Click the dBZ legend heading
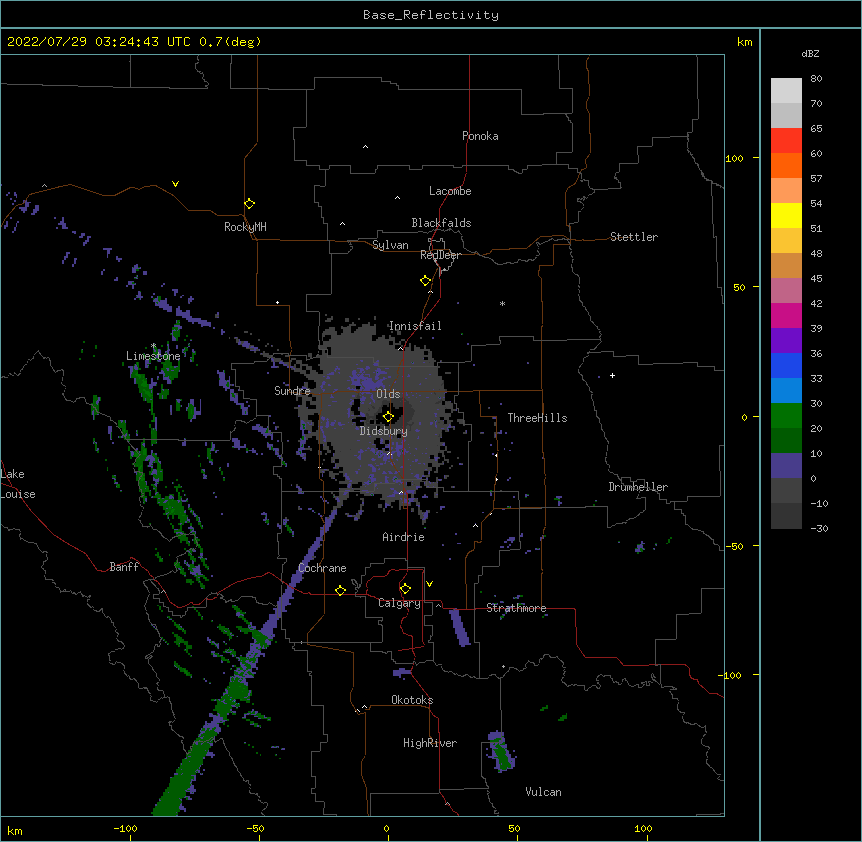862x842 pixels. coord(810,54)
